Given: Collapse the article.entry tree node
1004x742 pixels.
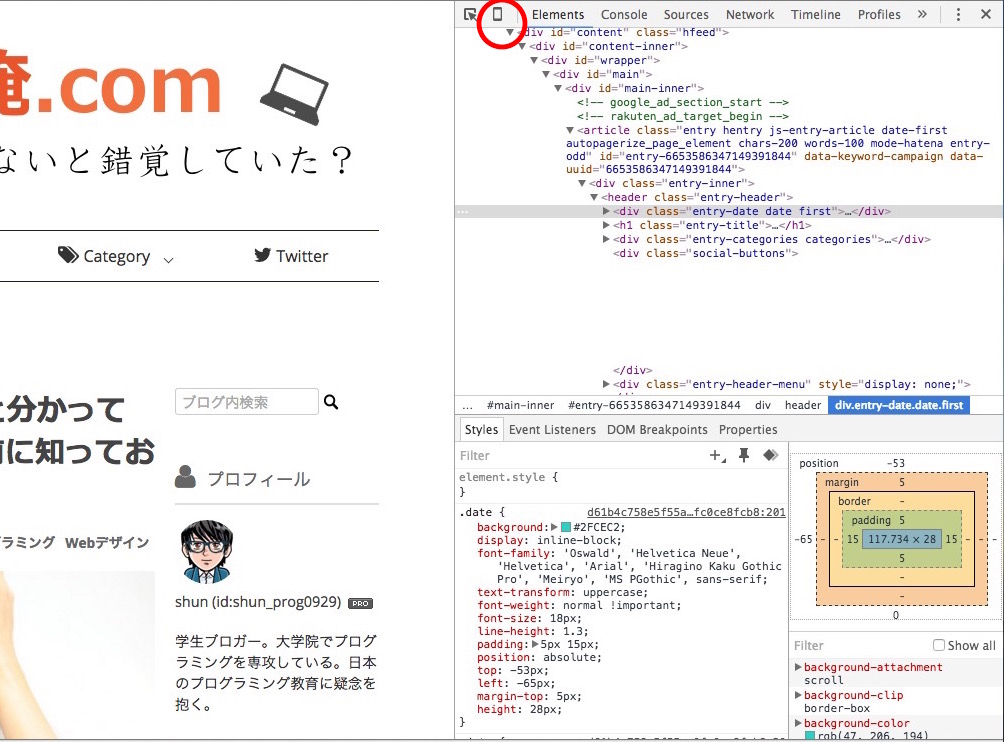Looking at the screenshot, I should pyautogui.click(x=569, y=128).
